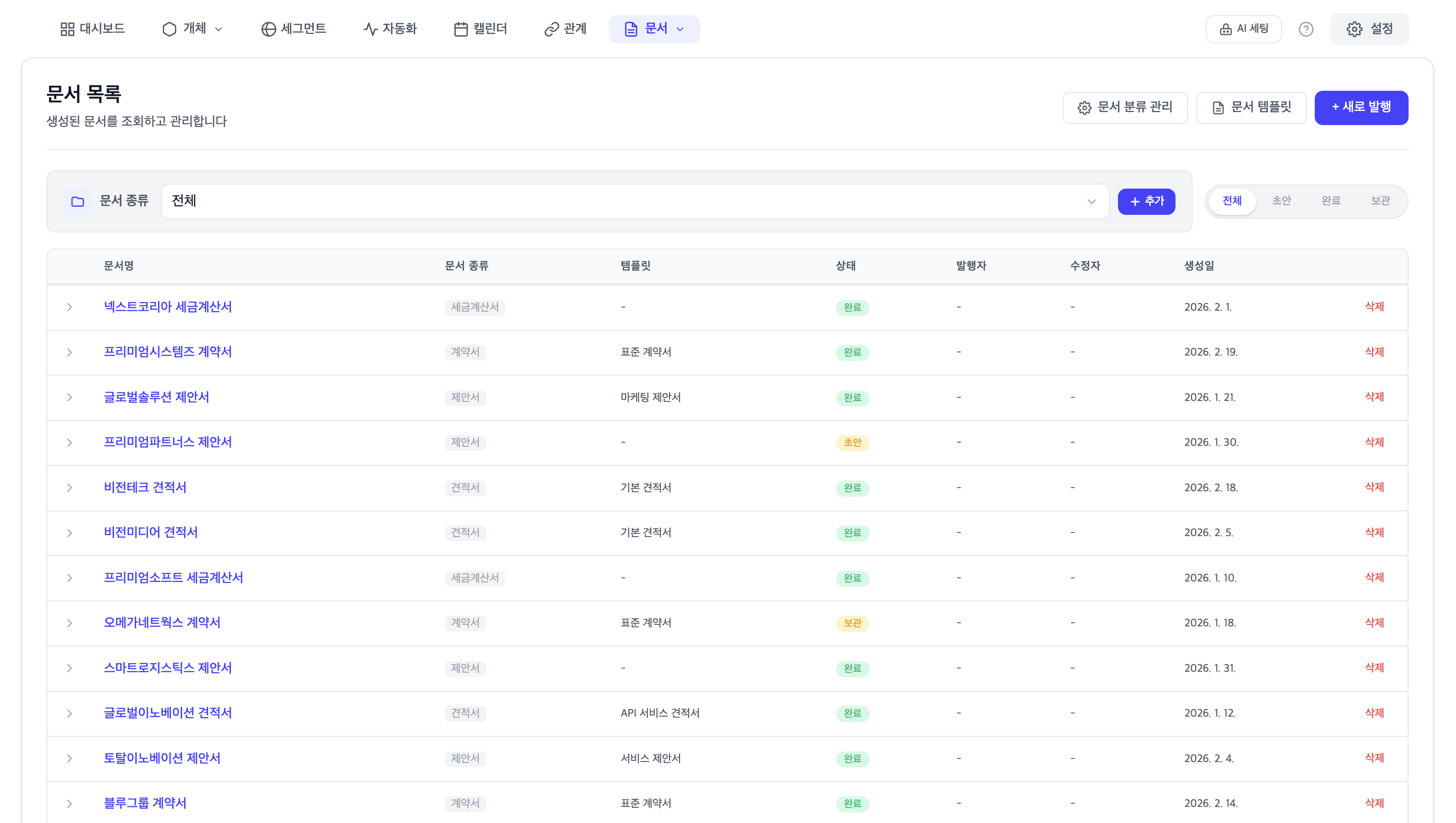
Task: Expand the 넥스트코리아 세금계산서 row
Action: pyautogui.click(x=69, y=307)
